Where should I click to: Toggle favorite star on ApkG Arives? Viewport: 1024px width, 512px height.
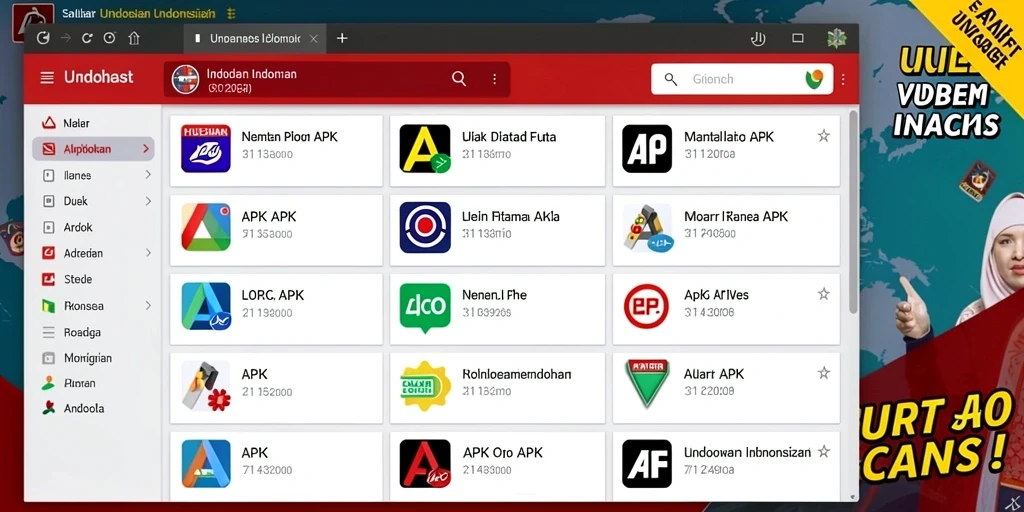tap(824, 294)
